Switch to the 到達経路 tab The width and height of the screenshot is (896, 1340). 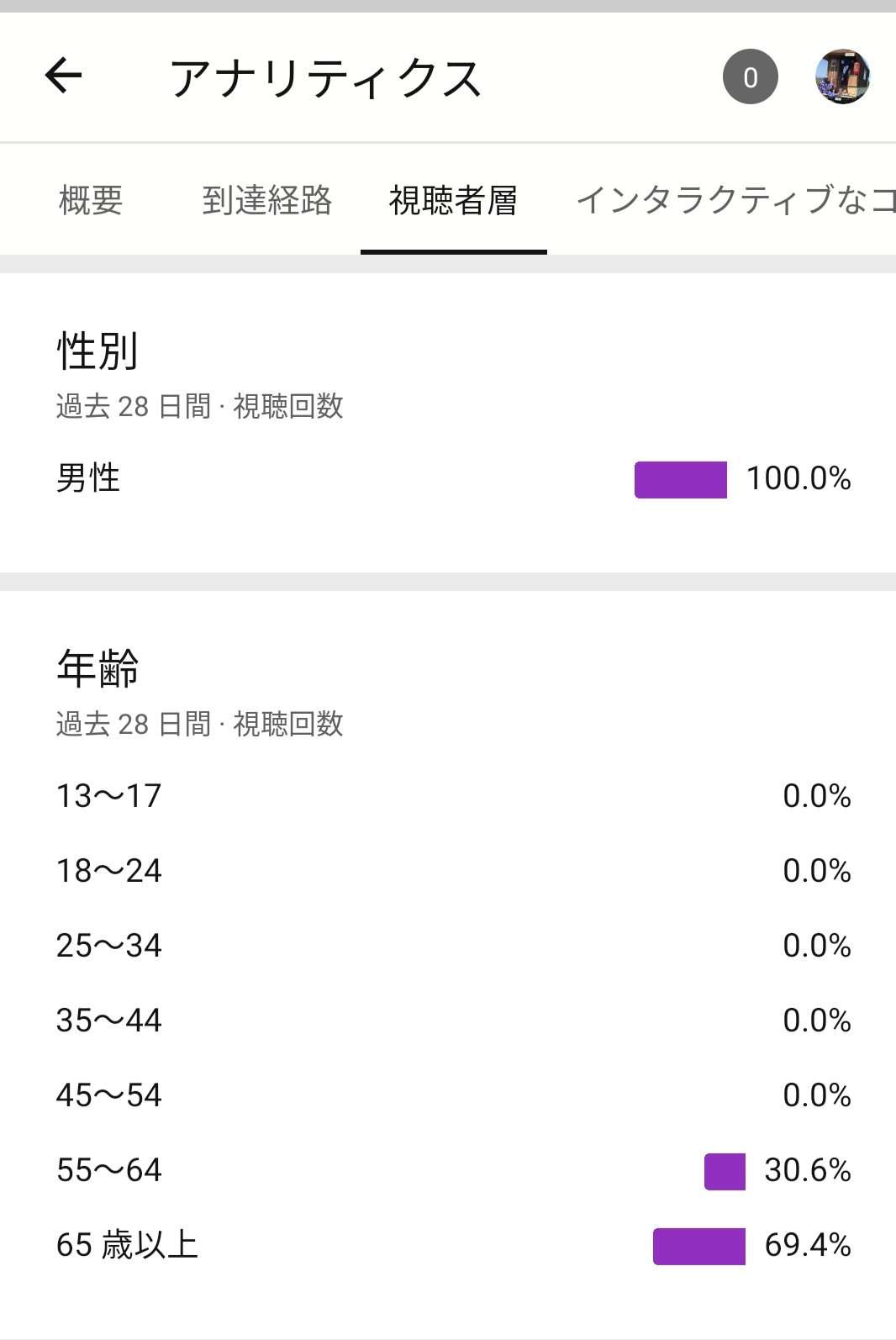click(x=267, y=201)
